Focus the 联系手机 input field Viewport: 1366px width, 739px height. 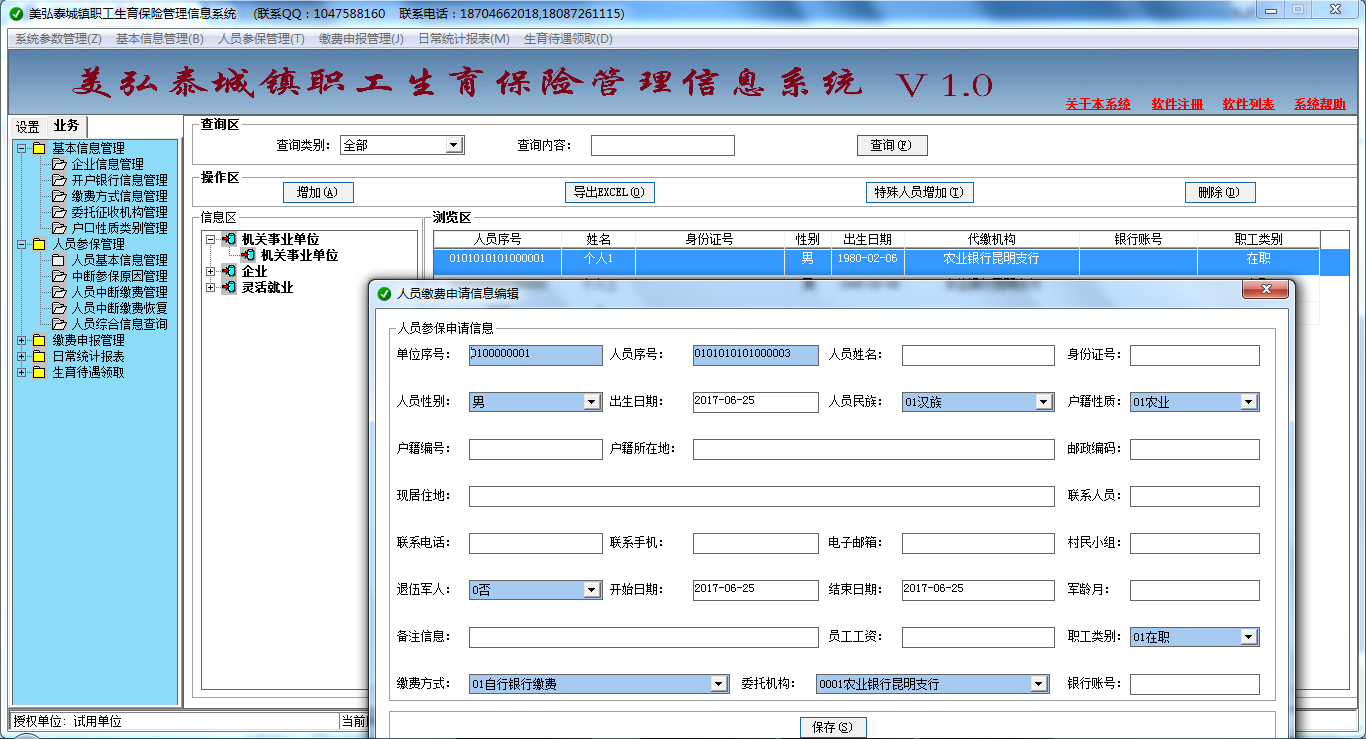pyautogui.click(x=756, y=543)
